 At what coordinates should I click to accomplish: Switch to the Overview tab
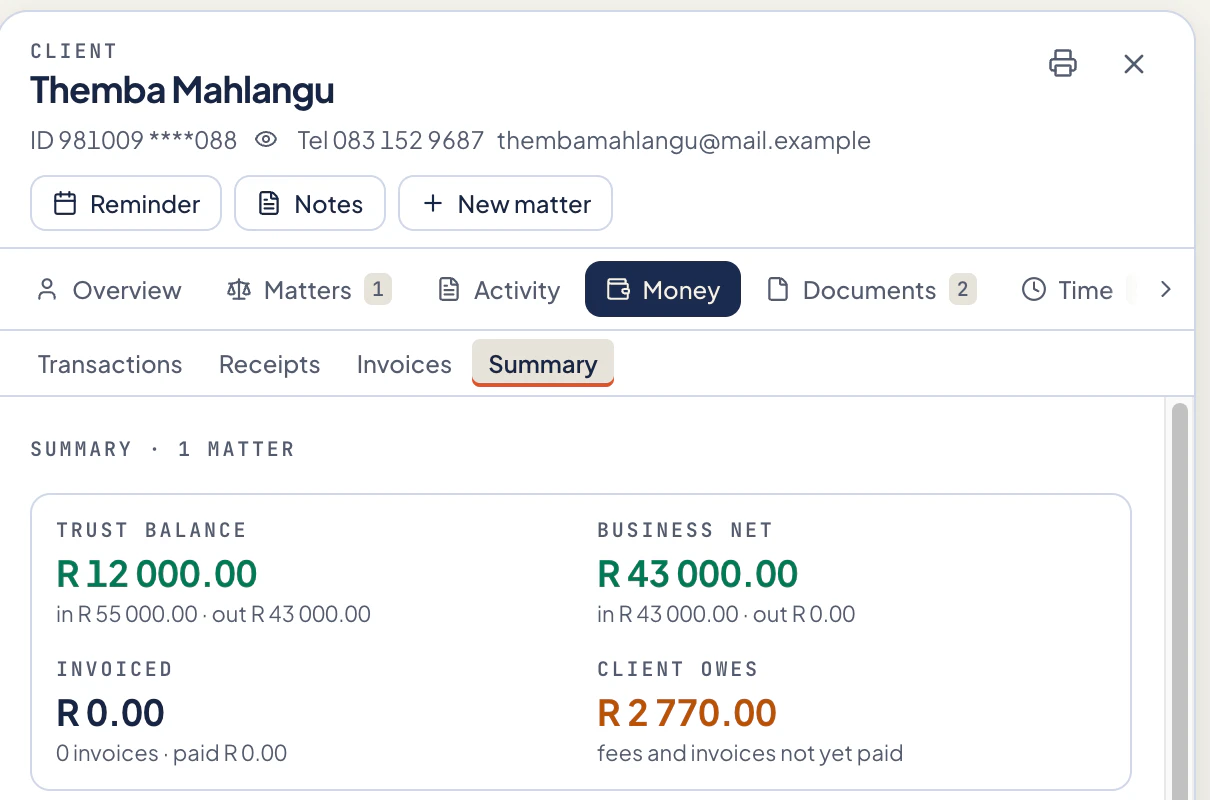(109, 290)
